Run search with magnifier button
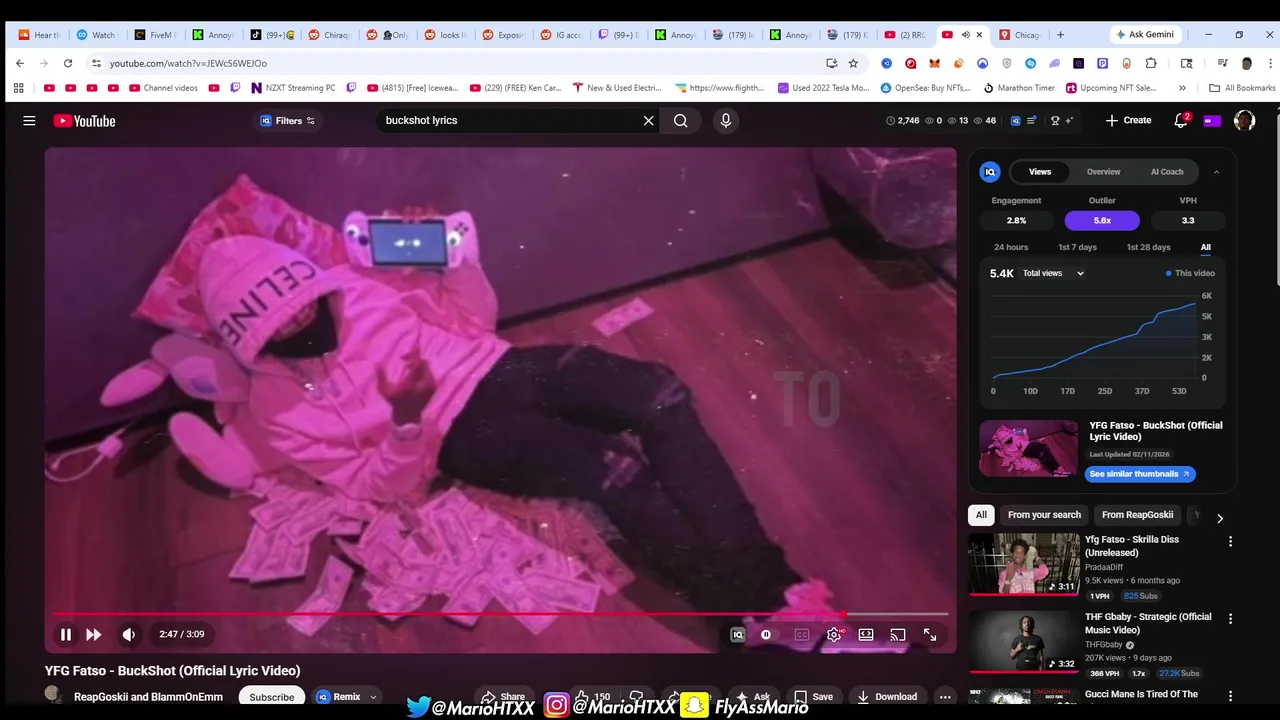 click(681, 121)
